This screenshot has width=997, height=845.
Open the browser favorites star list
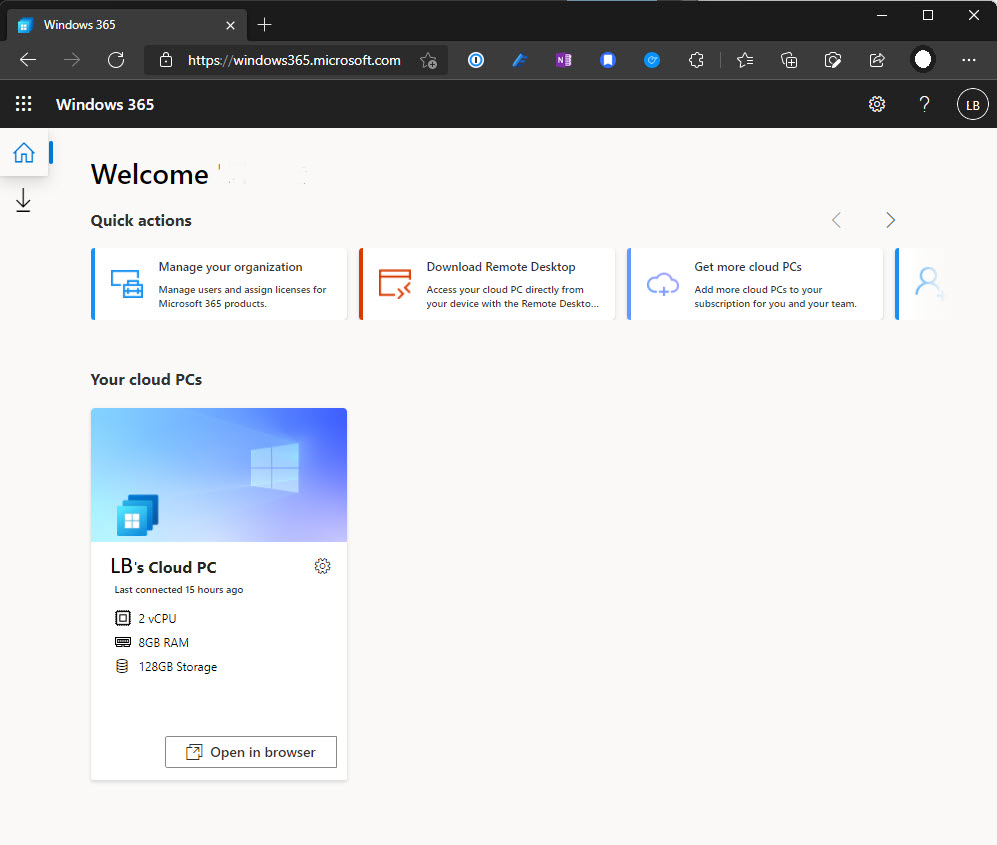coord(745,60)
